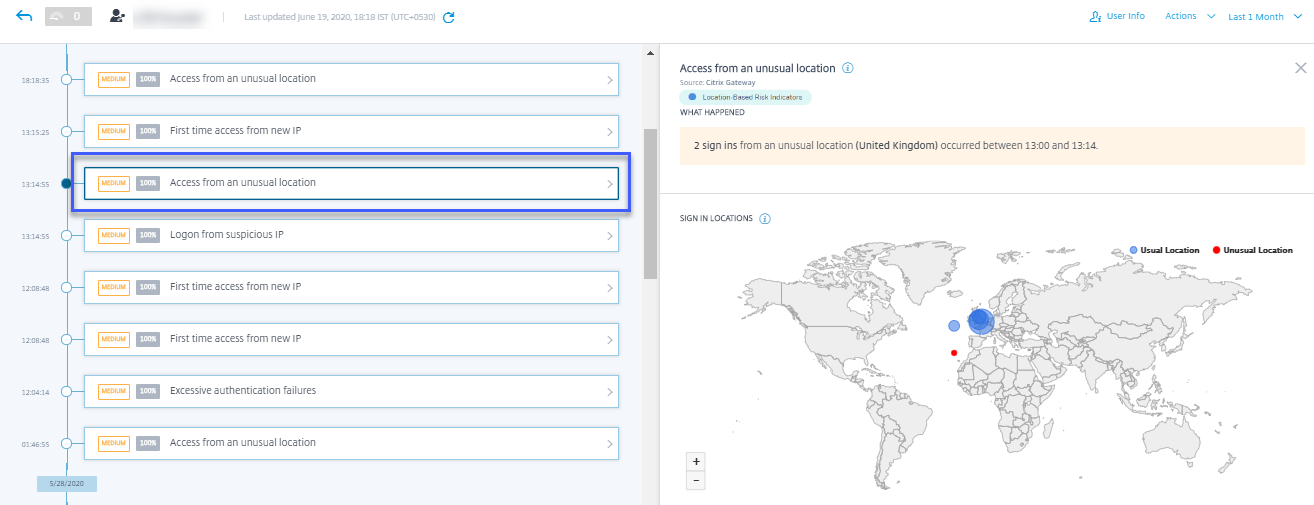Image resolution: width=1314 pixels, height=505 pixels.
Task: Zoom in on the map
Action: (x=696, y=461)
